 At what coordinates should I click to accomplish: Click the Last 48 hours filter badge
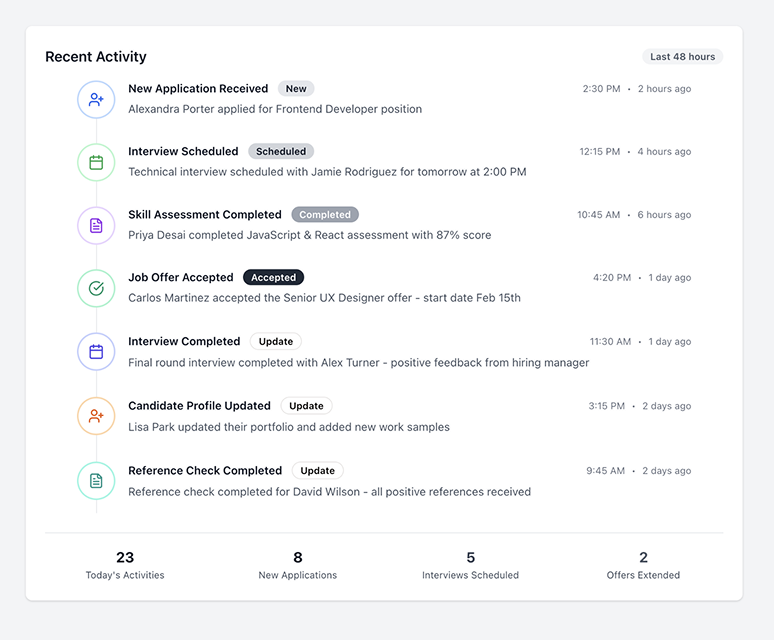coord(682,57)
